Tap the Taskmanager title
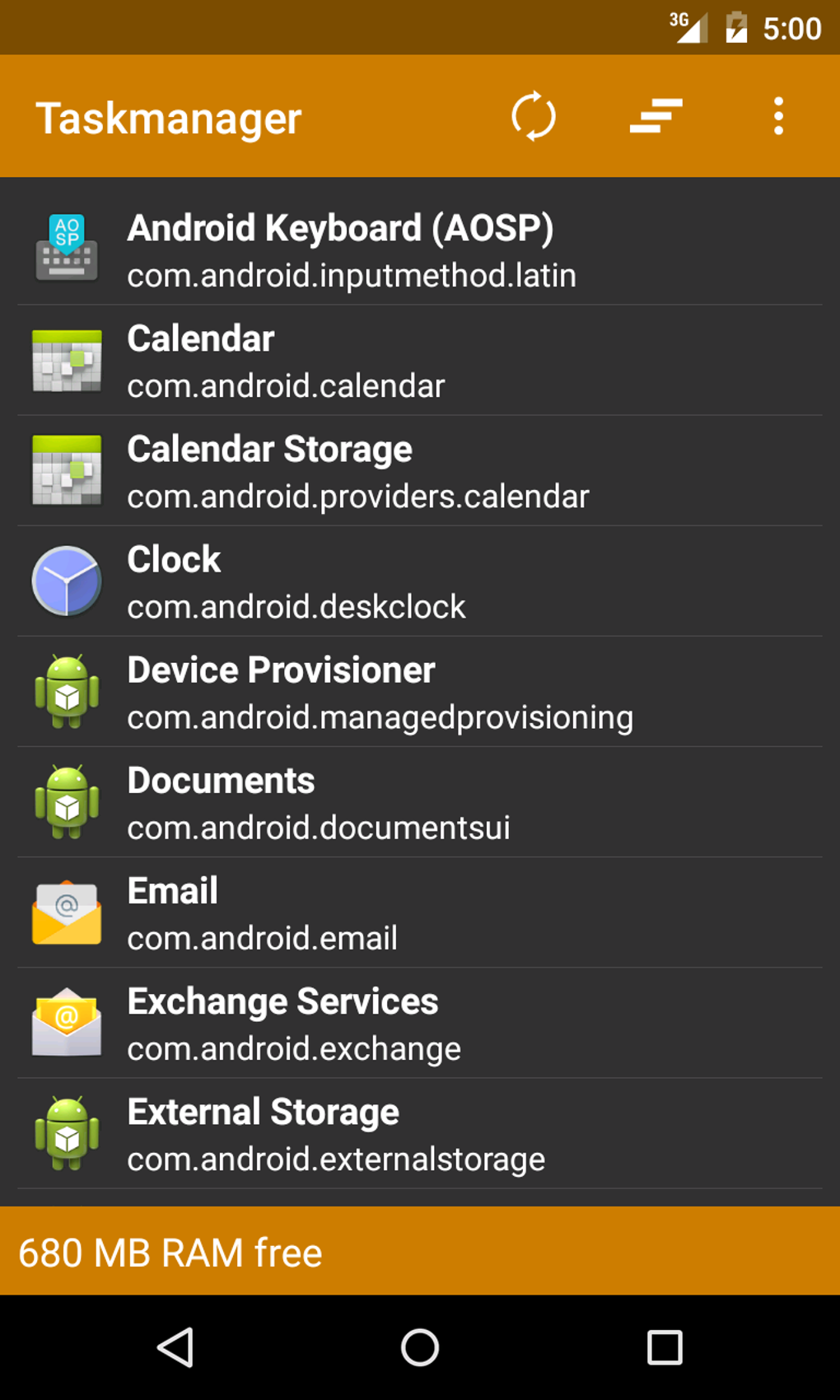 point(169,118)
